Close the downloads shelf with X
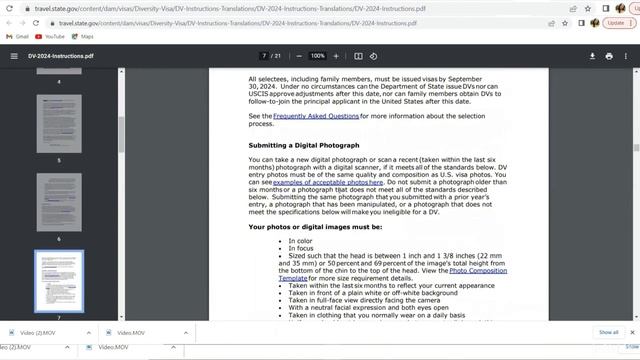Viewport: 640px width, 360px height. 632,332
